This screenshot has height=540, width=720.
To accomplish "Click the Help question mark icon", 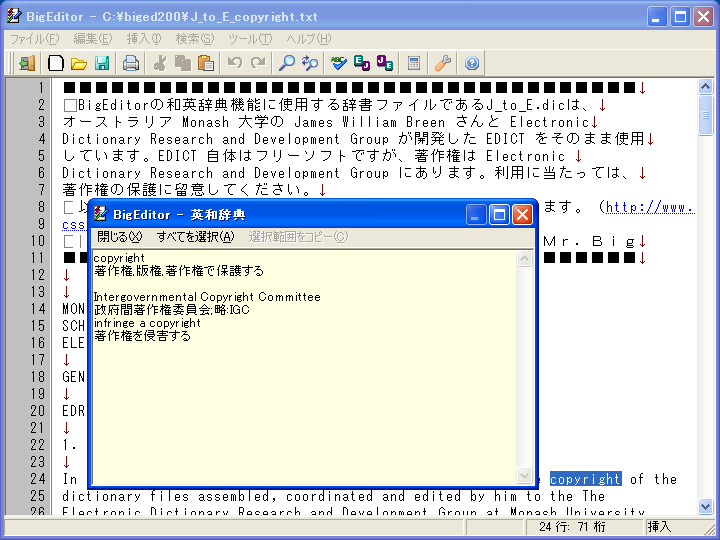I will click(472, 63).
